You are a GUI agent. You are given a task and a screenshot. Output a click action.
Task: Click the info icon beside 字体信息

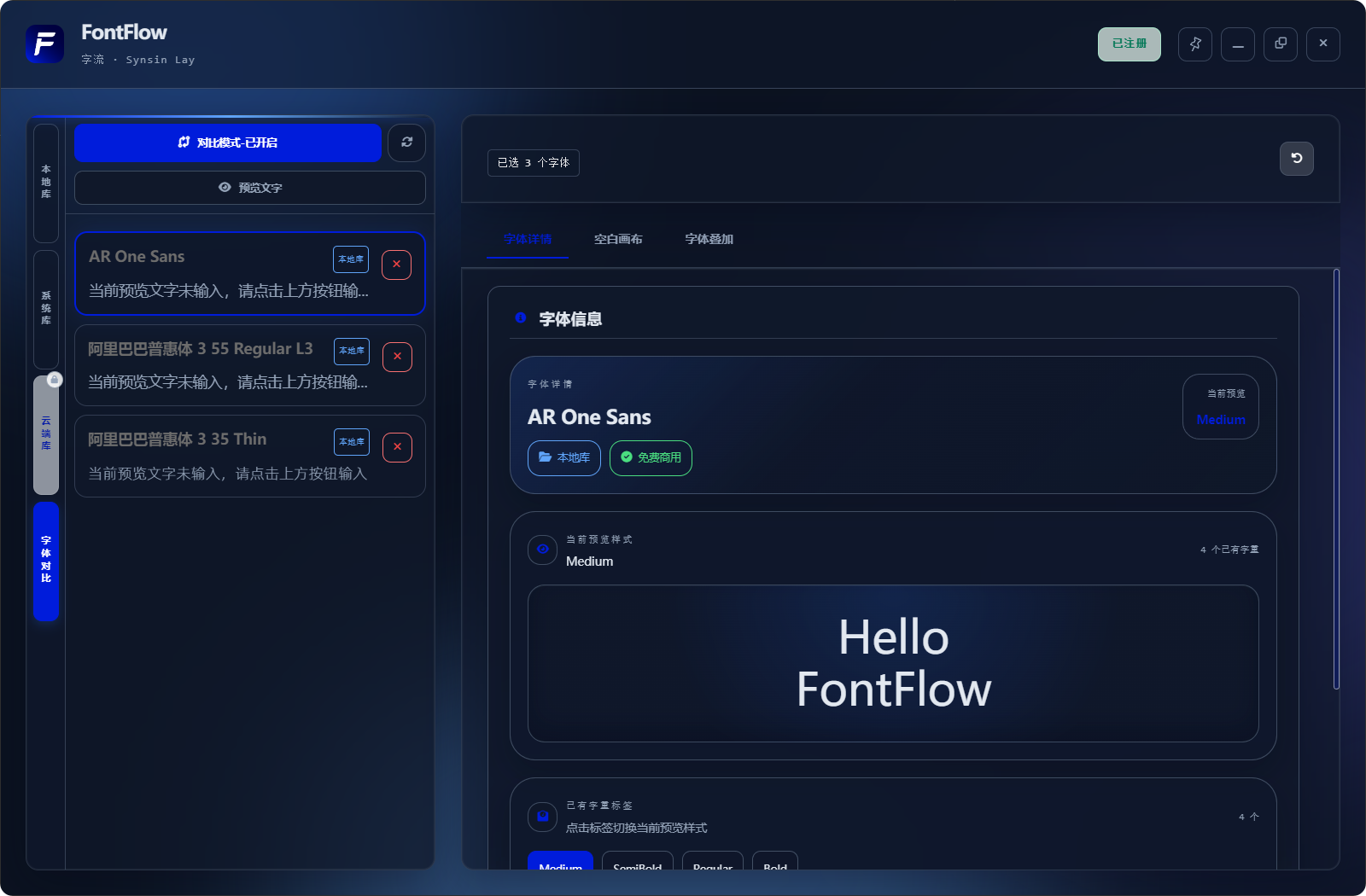pos(521,317)
